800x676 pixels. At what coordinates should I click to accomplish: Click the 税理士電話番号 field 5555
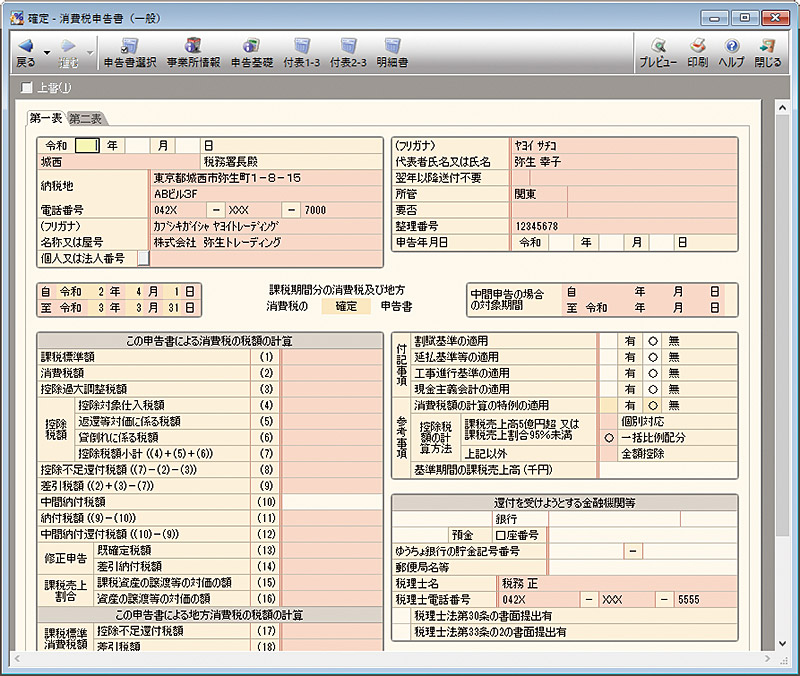pos(705,599)
